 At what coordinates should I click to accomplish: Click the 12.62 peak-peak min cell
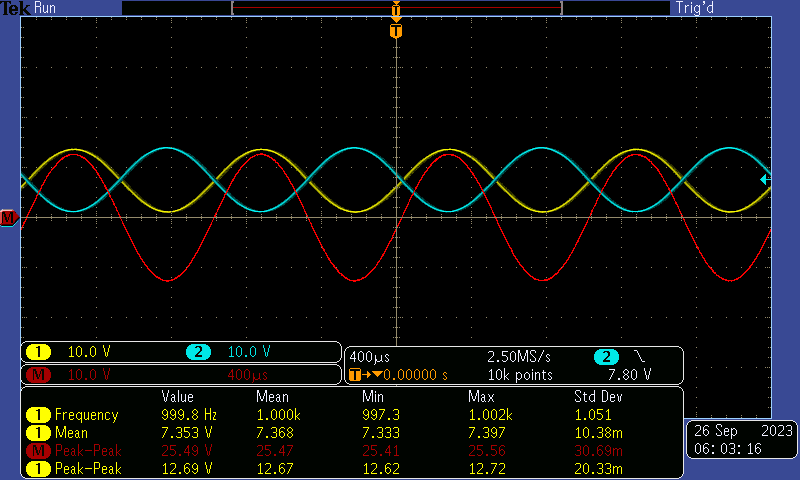pos(381,469)
